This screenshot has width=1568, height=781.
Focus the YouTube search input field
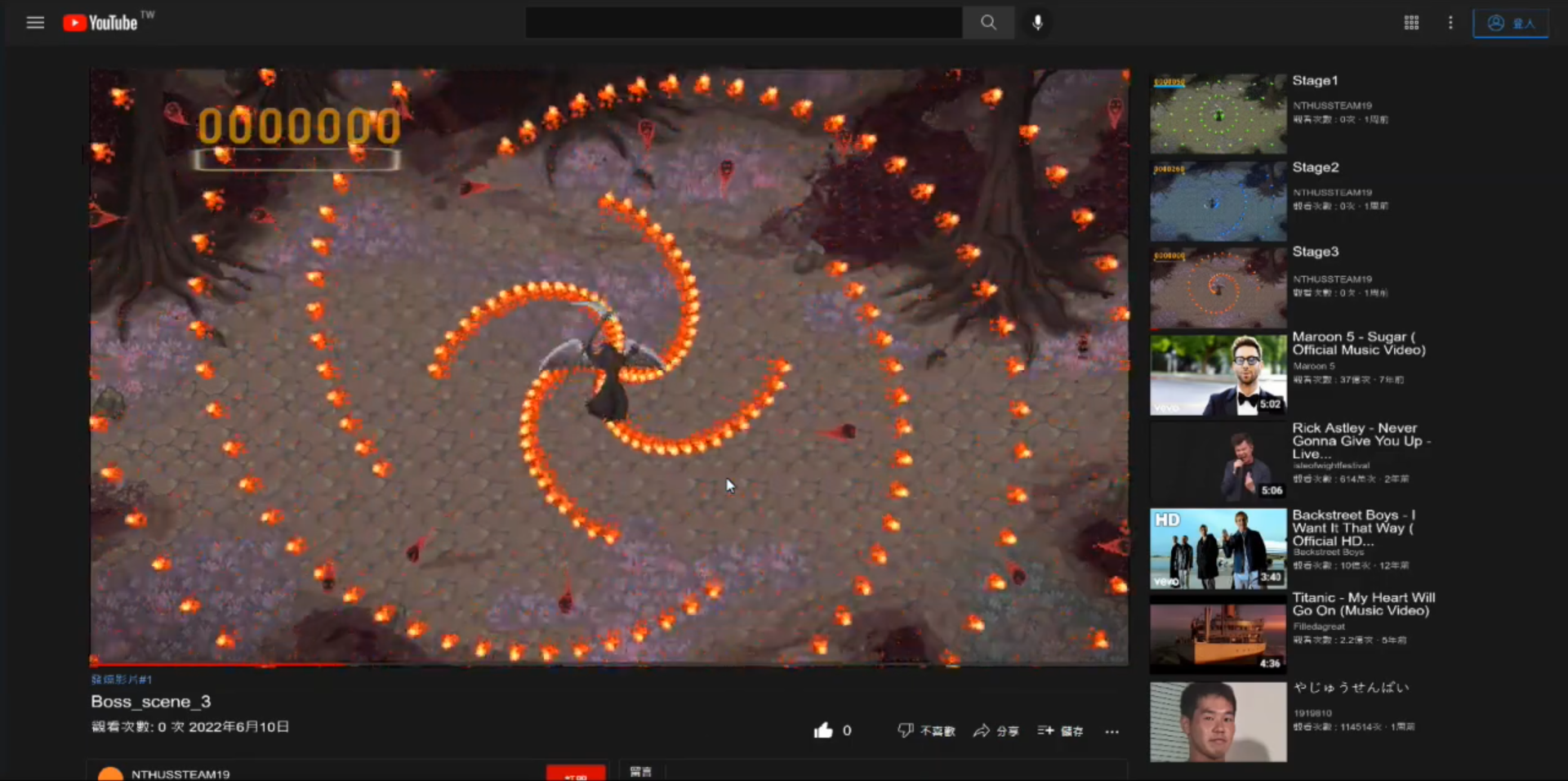743,23
